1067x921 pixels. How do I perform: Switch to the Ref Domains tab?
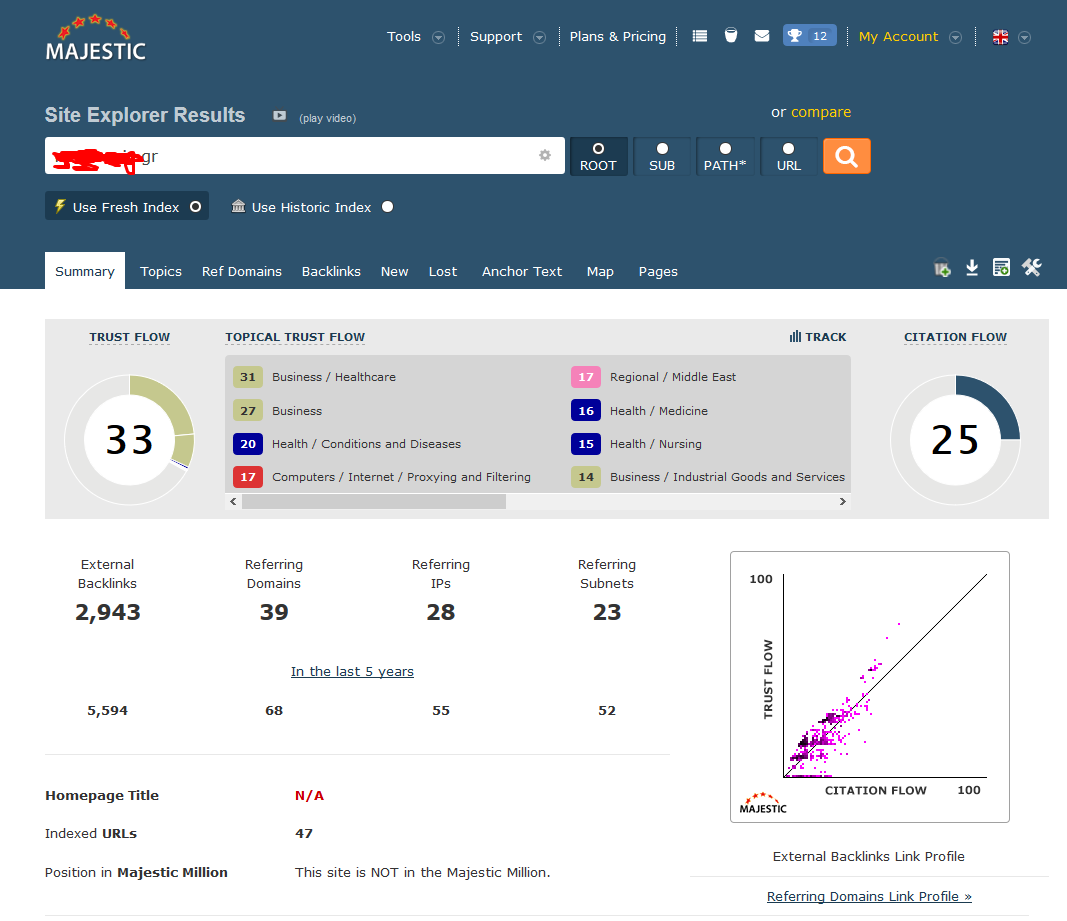click(x=242, y=272)
